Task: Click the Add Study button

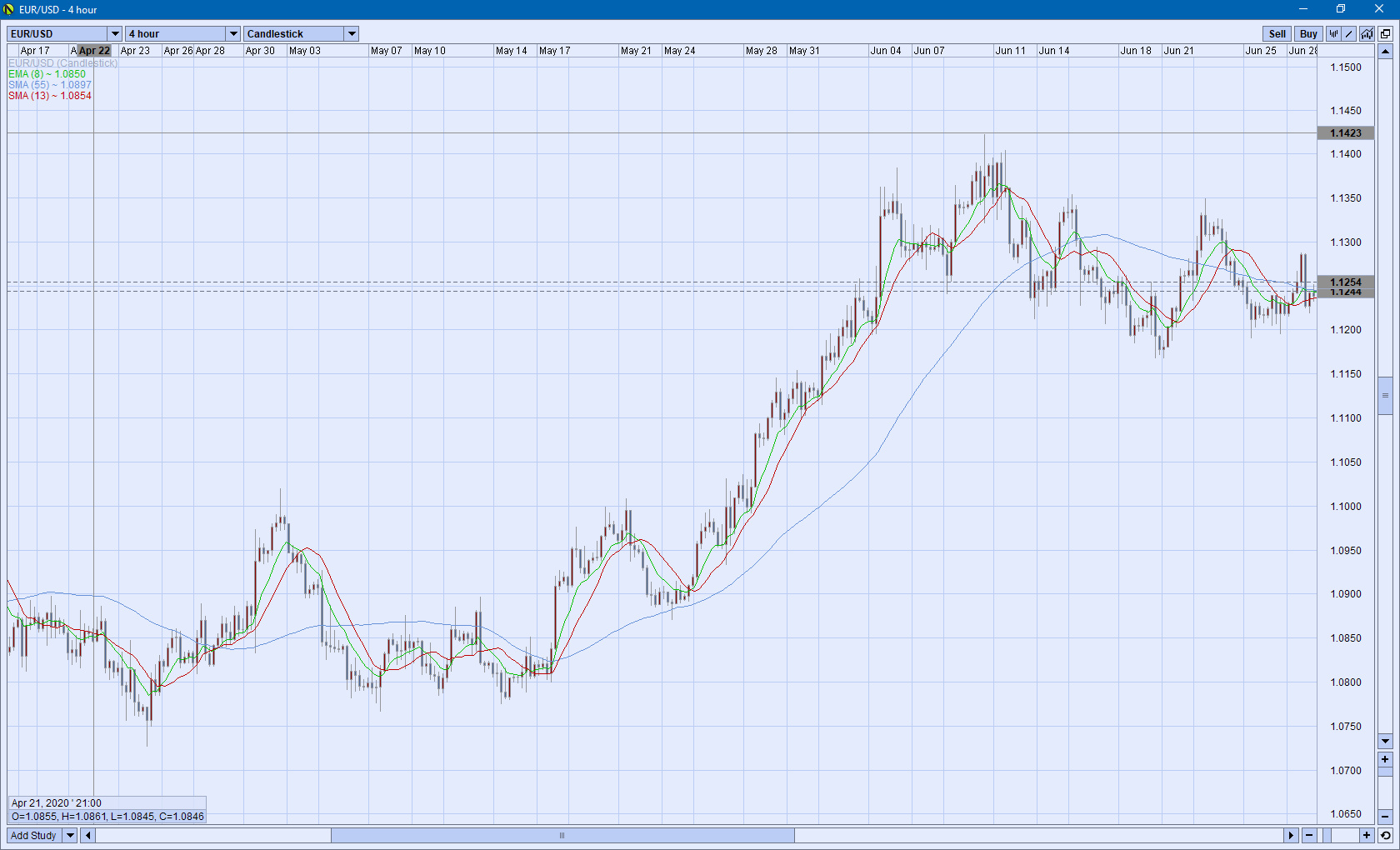Action: [x=33, y=835]
